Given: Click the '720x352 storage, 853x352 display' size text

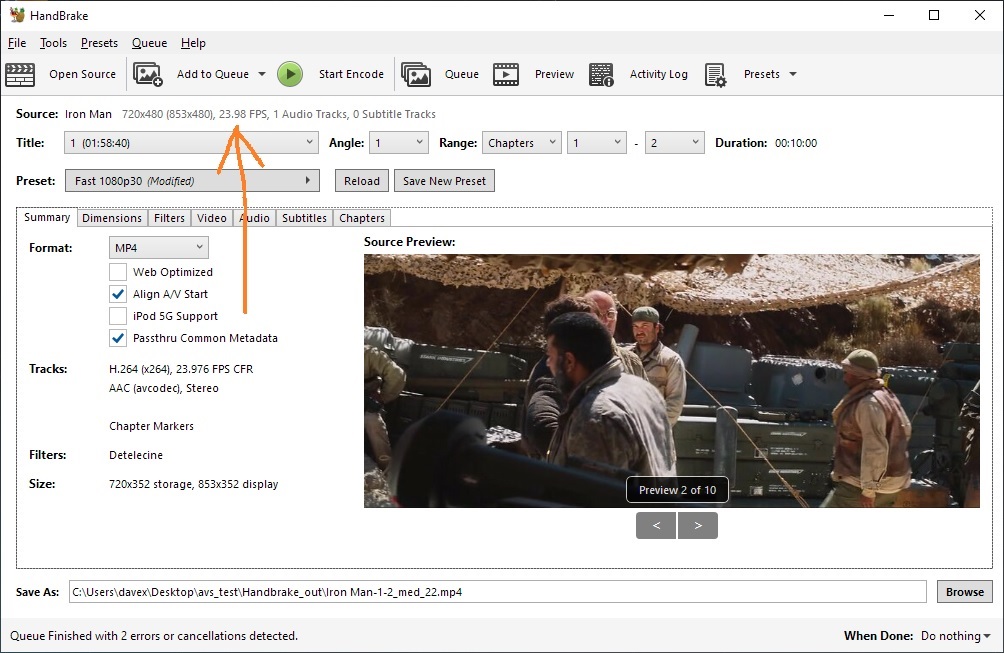Looking at the screenshot, I should coord(193,484).
